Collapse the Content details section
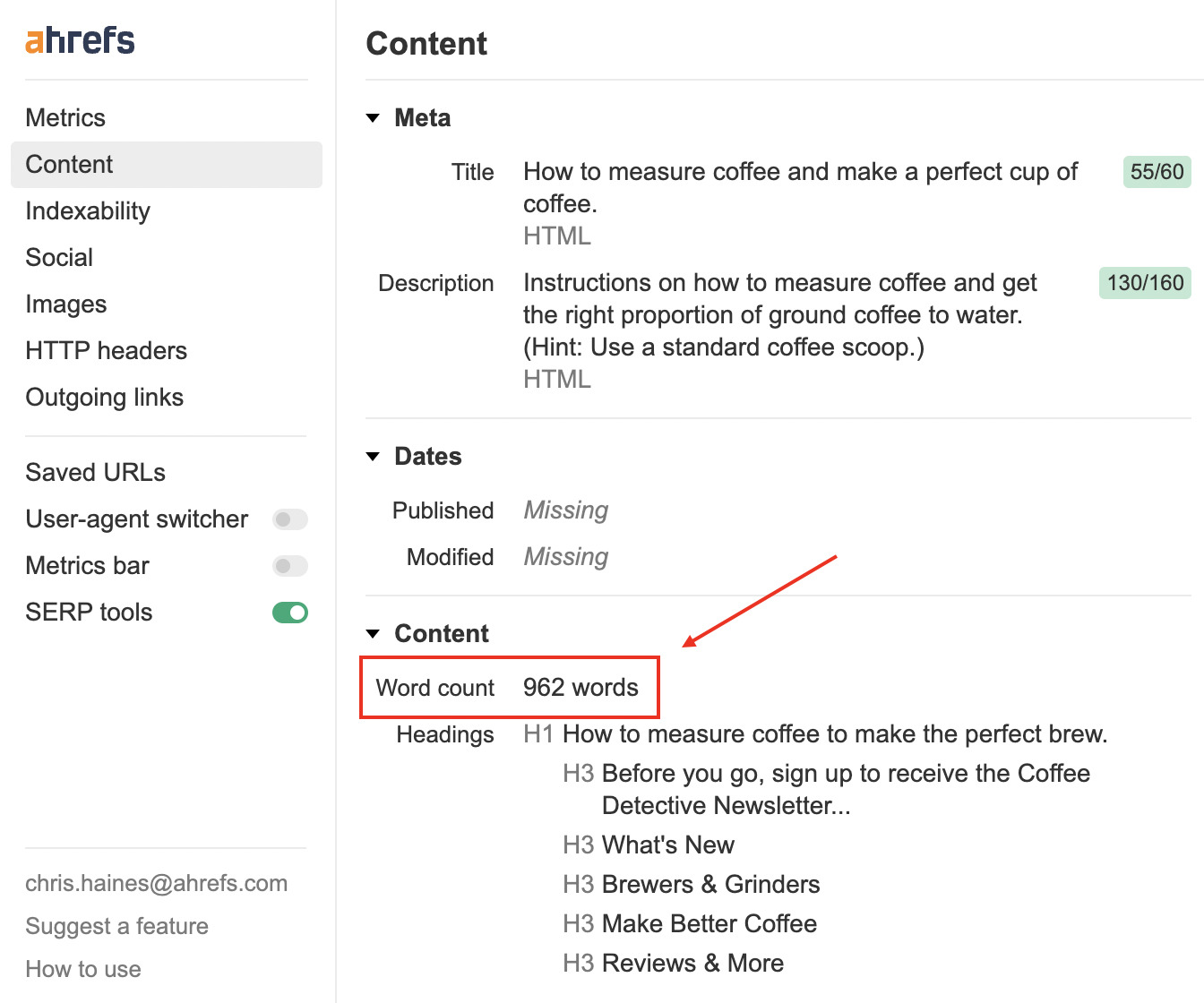The image size is (1204, 1003). pyautogui.click(x=374, y=633)
